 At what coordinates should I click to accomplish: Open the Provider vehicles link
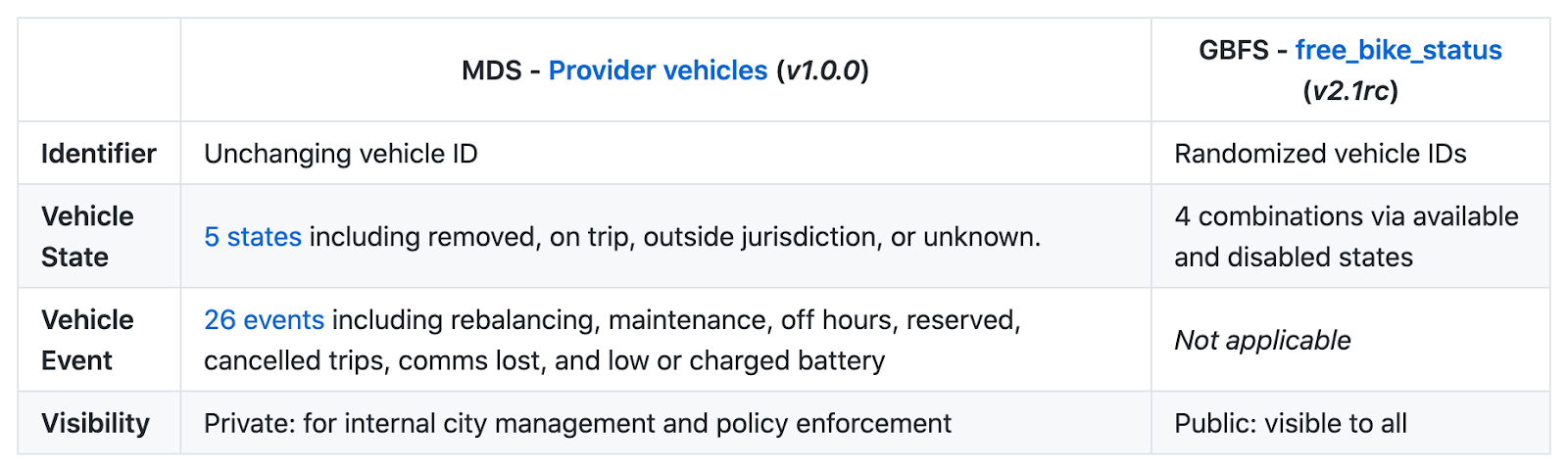tap(658, 71)
